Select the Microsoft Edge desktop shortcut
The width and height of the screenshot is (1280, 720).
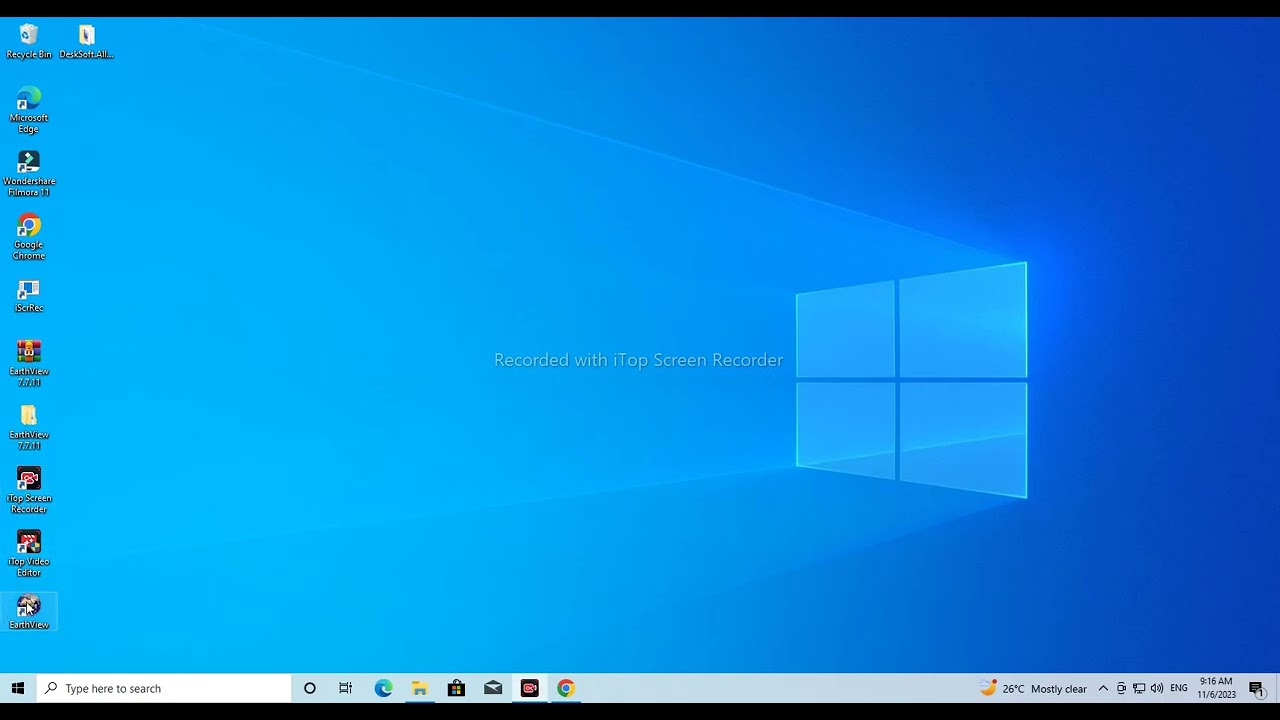(x=29, y=110)
